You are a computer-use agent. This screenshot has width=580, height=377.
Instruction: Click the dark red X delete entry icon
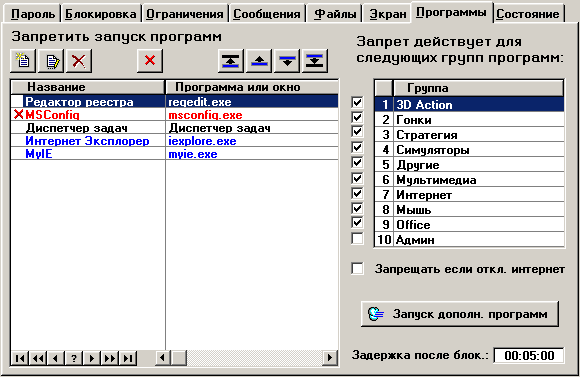[x=79, y=60]
